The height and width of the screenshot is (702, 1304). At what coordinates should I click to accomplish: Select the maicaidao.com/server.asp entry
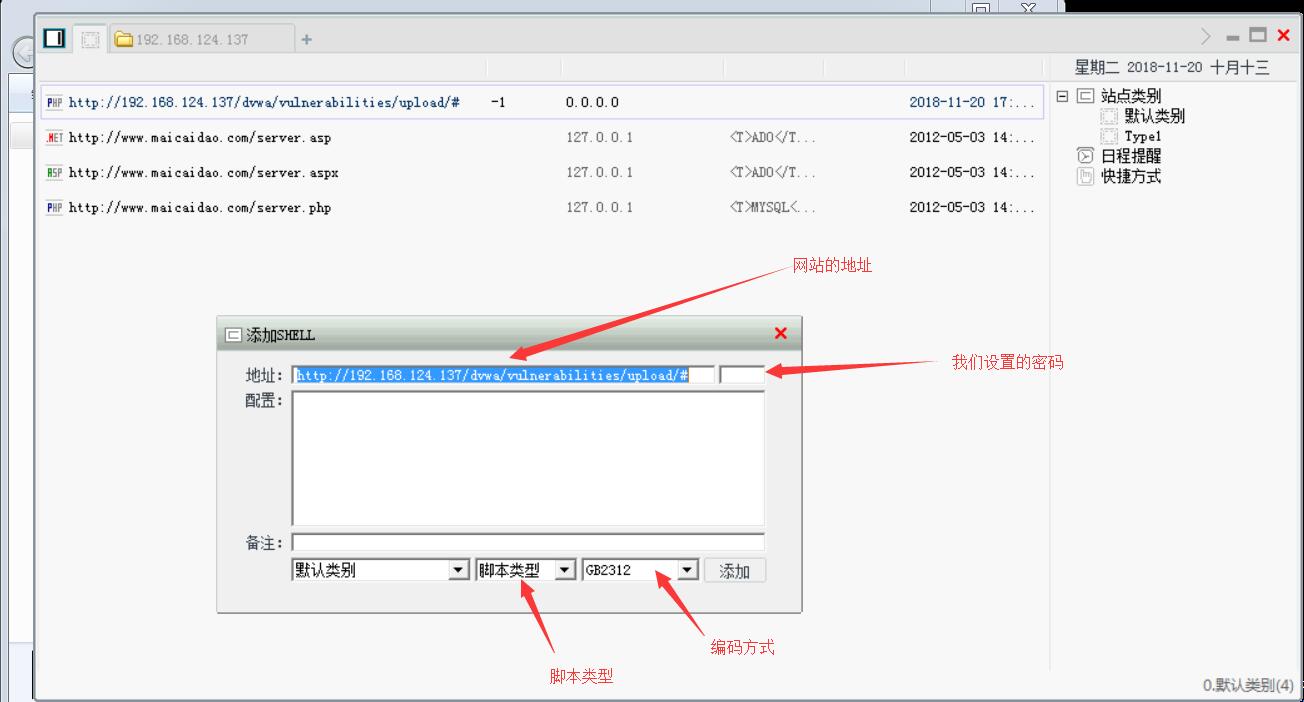pos(200,137)
